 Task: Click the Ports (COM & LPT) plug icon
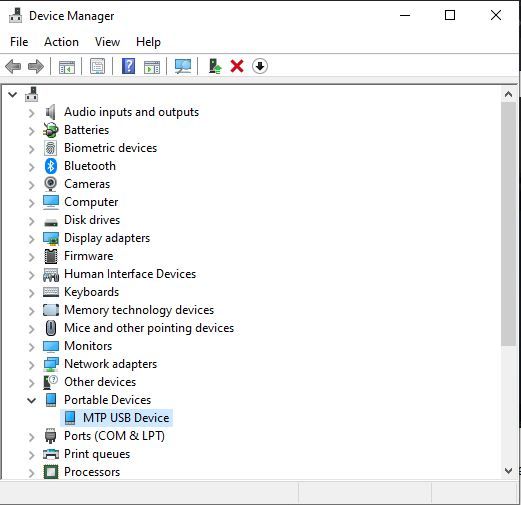(x=50, y=436)
